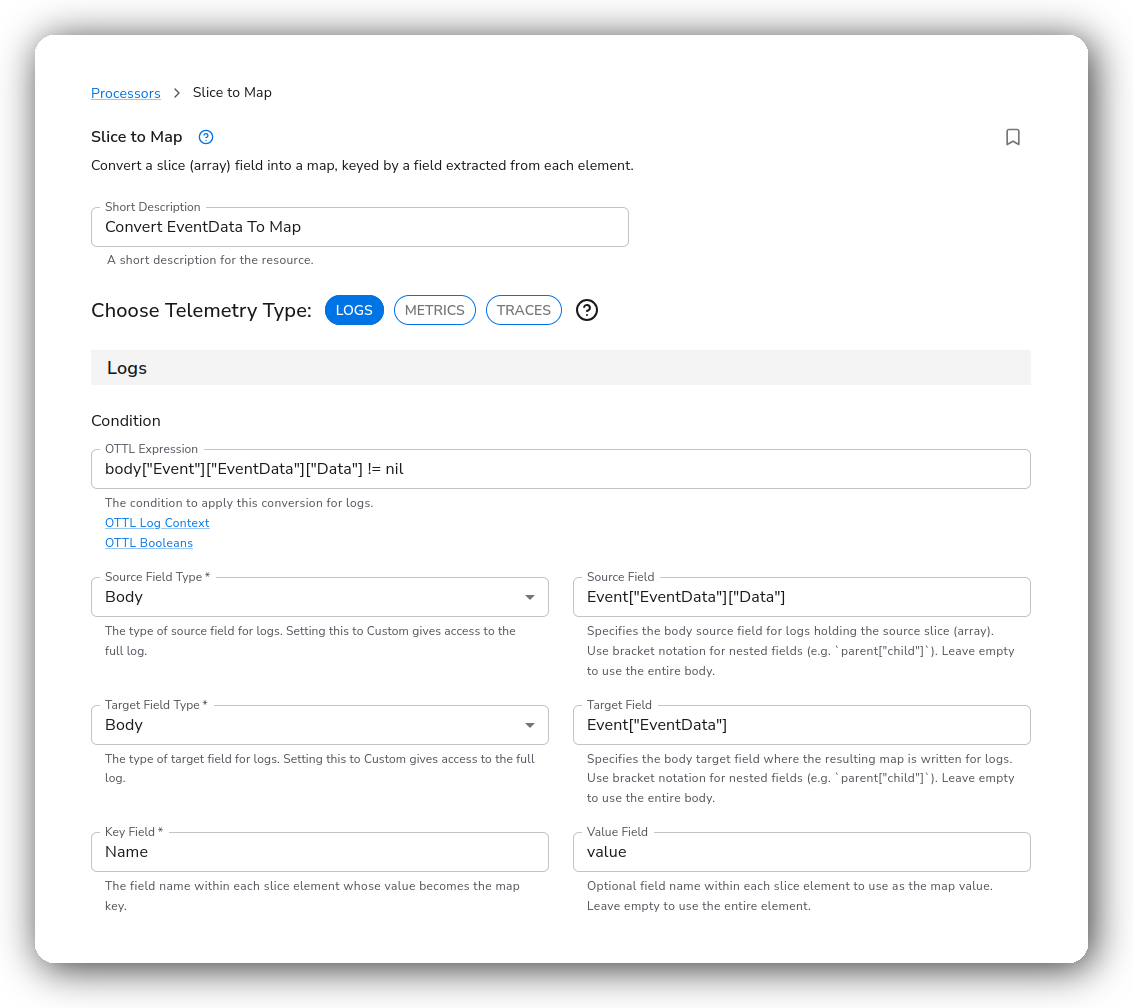
Task: Choose the TRACES telemetry type
Action: pyautogui.click(x=523, y=310)
